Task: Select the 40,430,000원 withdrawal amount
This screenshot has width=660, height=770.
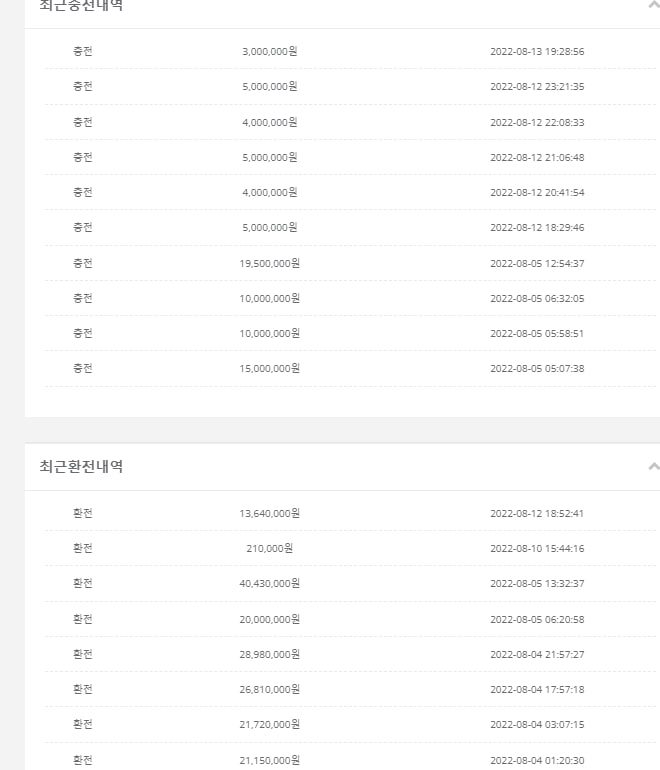Action: (x=270, y=583)
